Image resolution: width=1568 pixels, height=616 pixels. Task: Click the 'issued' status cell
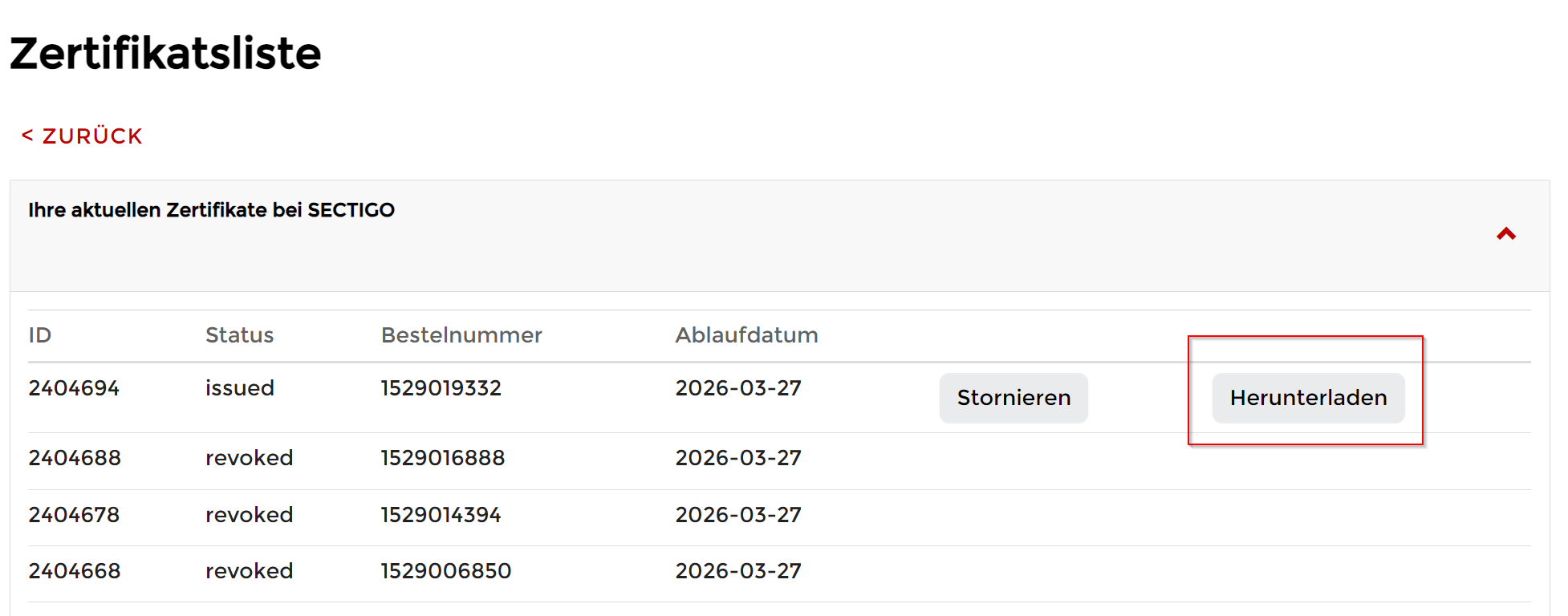coord(239,388)
